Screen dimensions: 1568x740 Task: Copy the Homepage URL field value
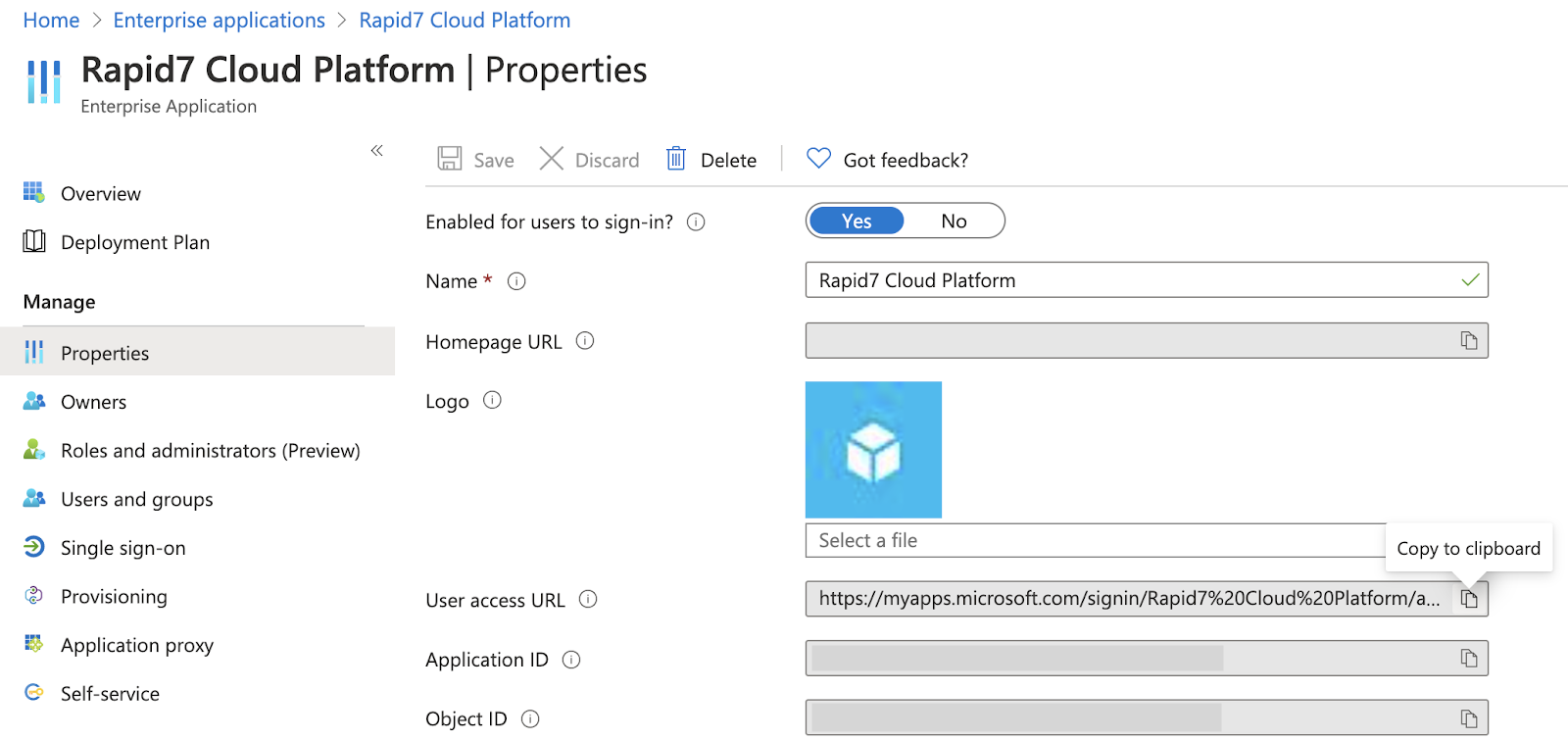tap(1468, 341)
